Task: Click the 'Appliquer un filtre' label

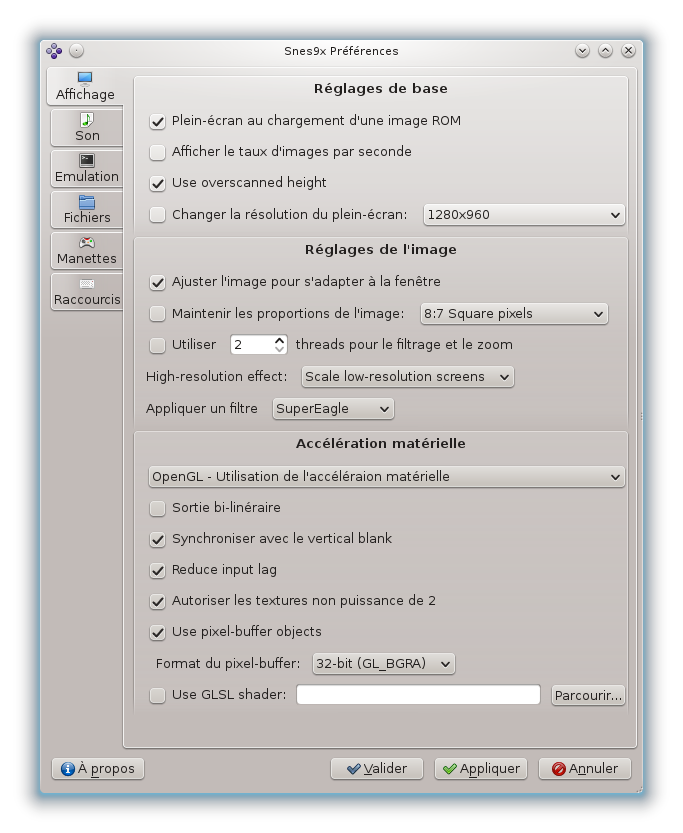Action: 201,409
